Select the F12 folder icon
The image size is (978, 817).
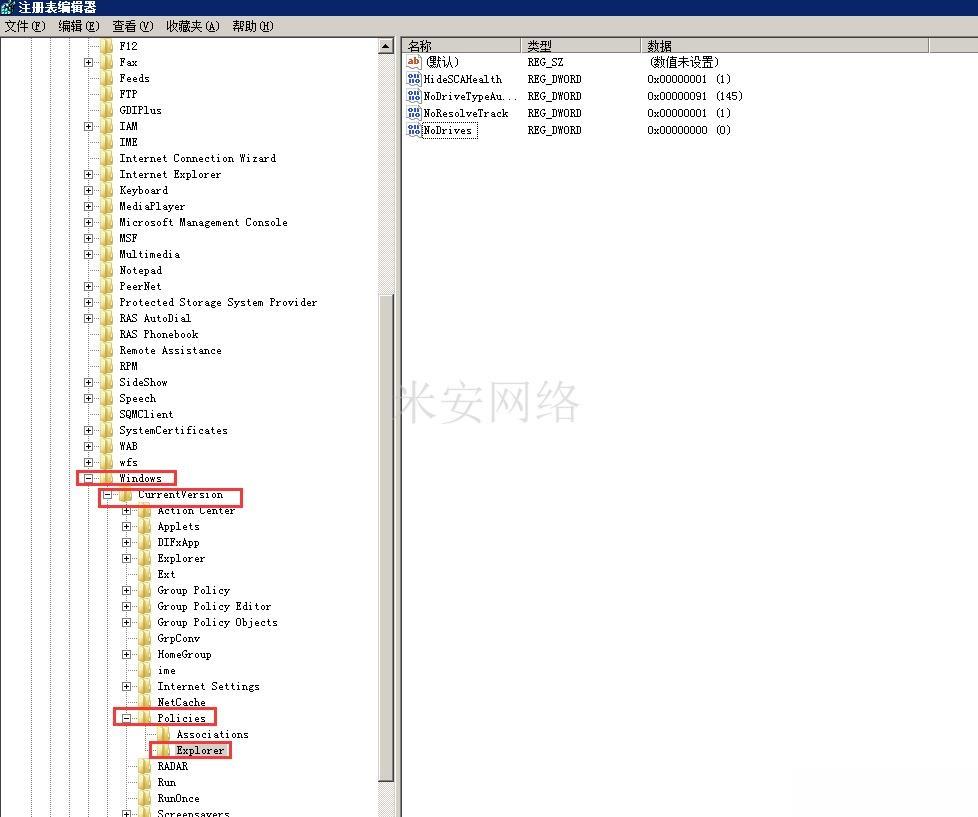pyautogui.click(x=107, y=46)
